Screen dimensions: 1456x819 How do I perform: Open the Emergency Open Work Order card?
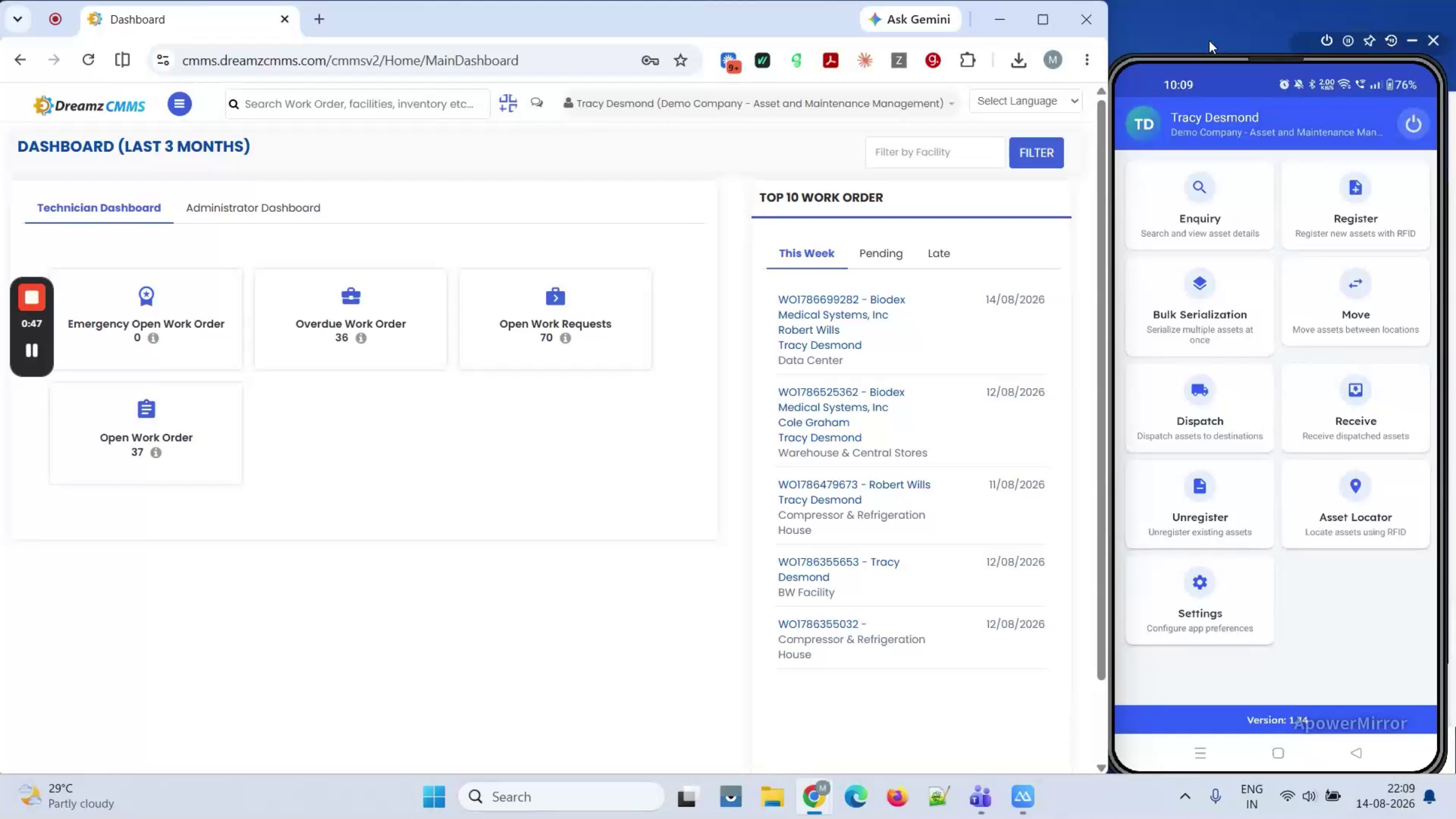tap(146, 319)
